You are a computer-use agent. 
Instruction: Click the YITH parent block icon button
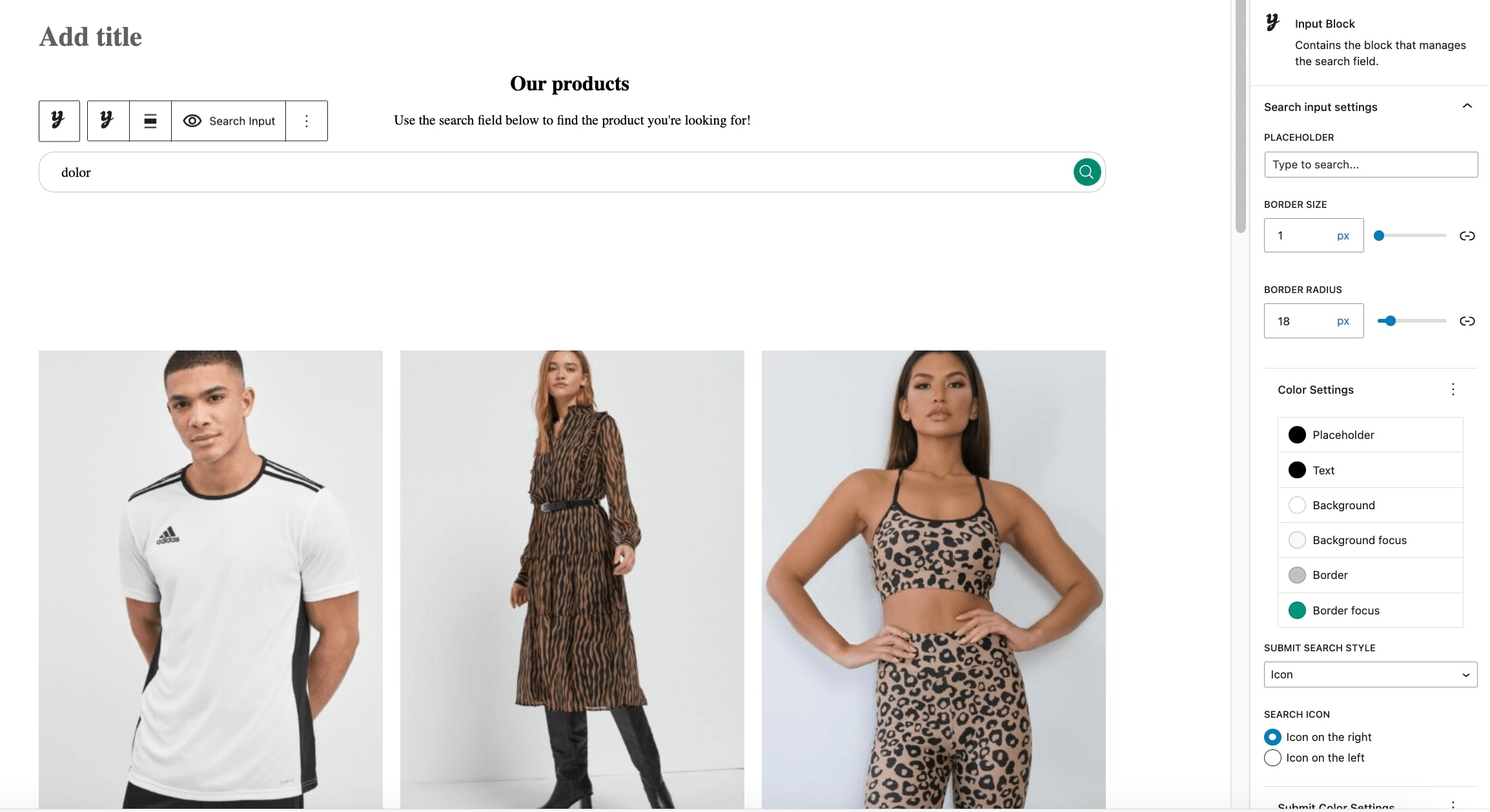click(x=59, y=121)
